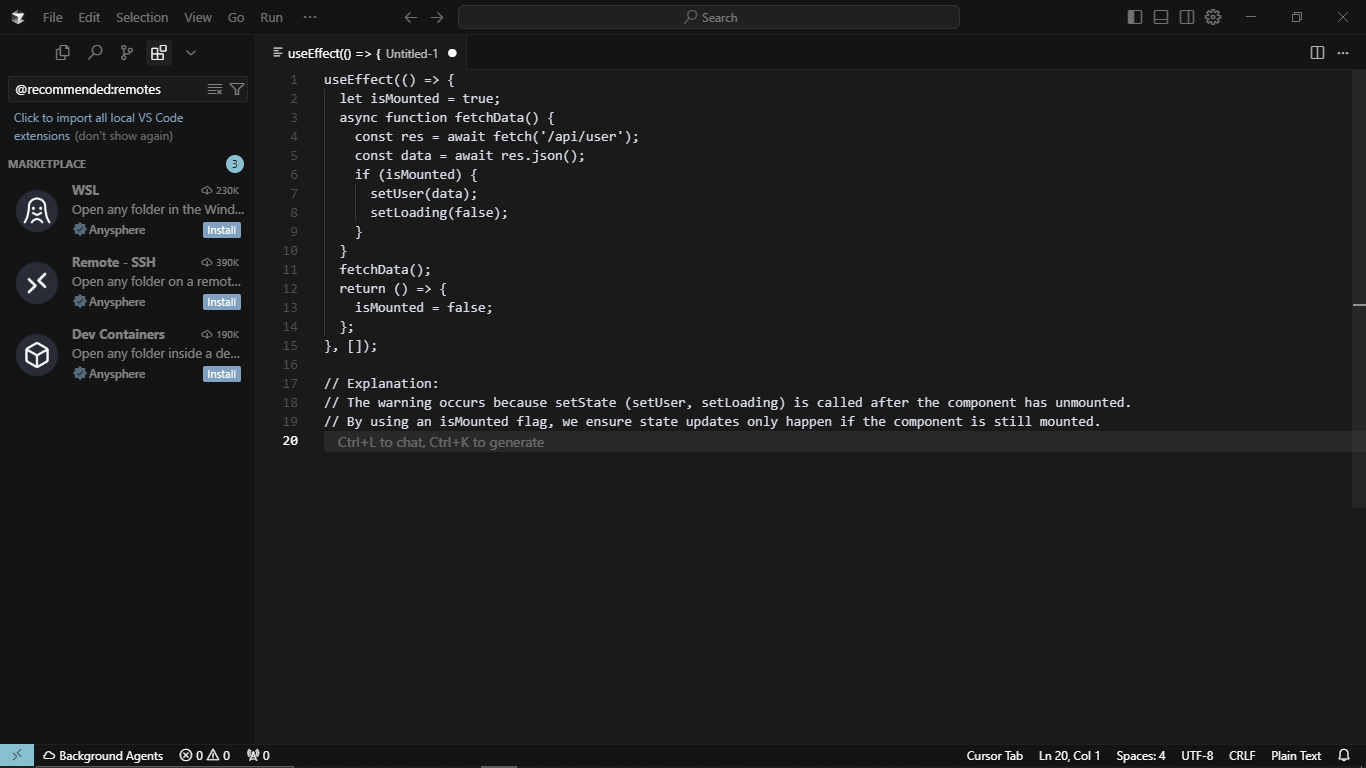
Task: Open the Remote - SSH extension entry
Action: point(127,282)
